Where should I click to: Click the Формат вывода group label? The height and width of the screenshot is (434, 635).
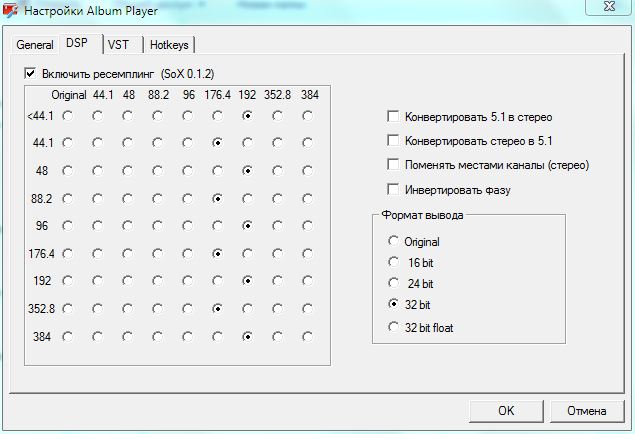pyautogui.click(x=422, y=215)
